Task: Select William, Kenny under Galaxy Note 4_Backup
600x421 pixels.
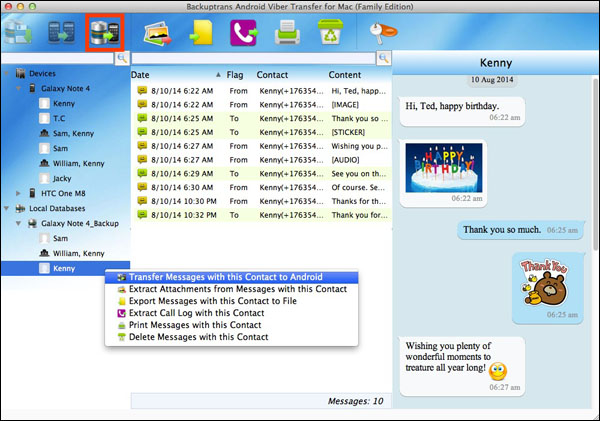Action: tap(78, 253)
